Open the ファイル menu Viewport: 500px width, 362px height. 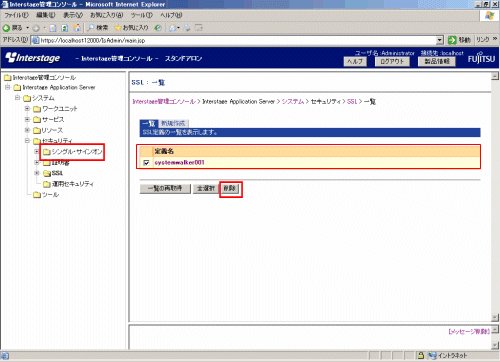16,15
